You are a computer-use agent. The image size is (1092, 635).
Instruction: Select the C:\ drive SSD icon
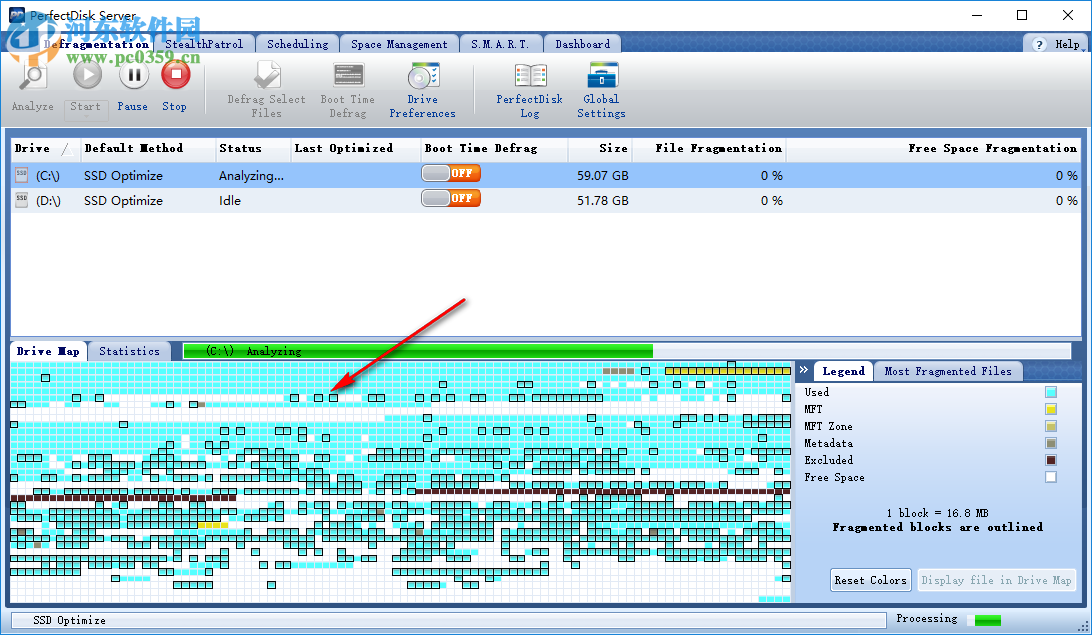22,175
